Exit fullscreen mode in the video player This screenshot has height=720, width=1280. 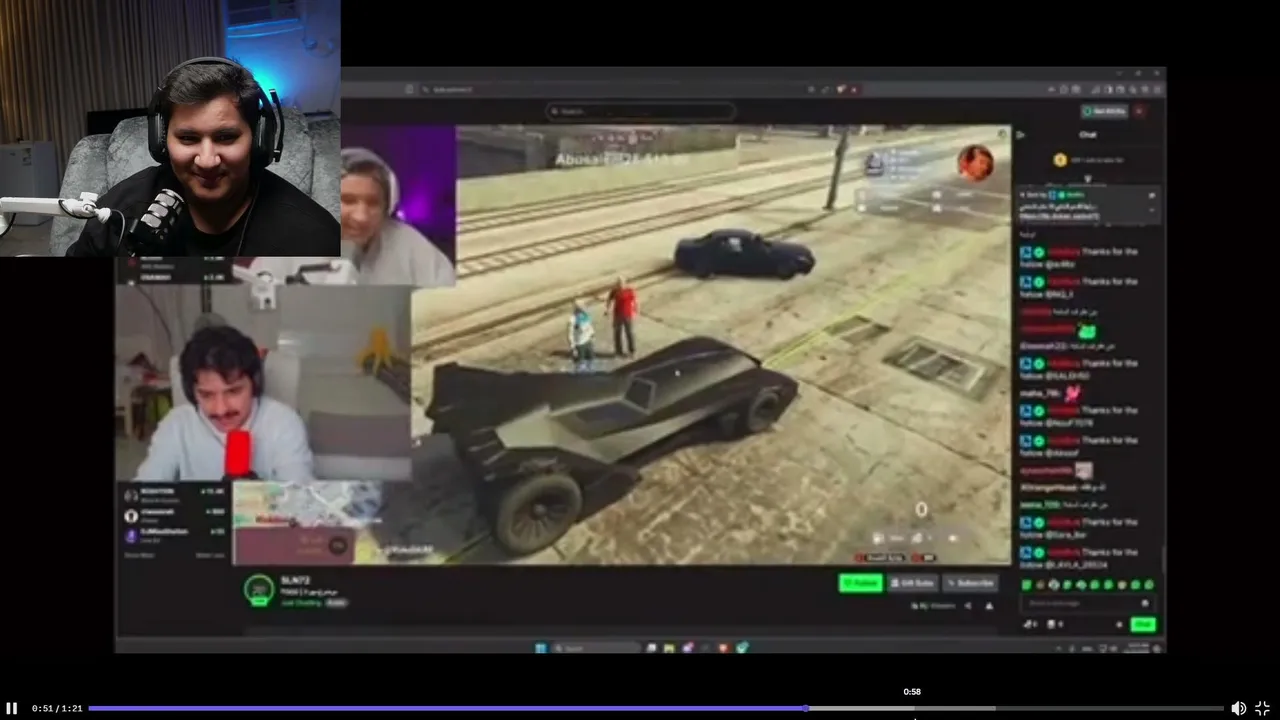click(x=1262, y=708)
